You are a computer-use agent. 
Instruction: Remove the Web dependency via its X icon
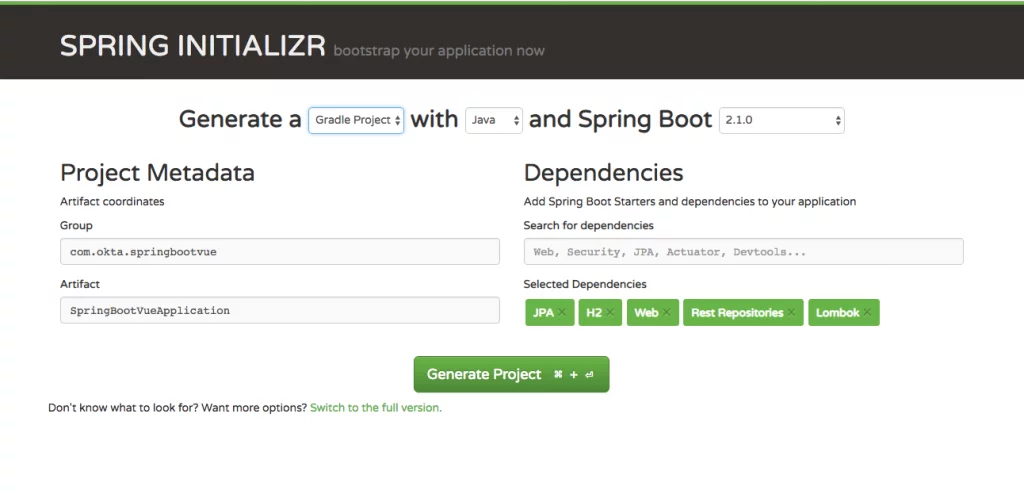pyautogui.click(x=666, y=313)
